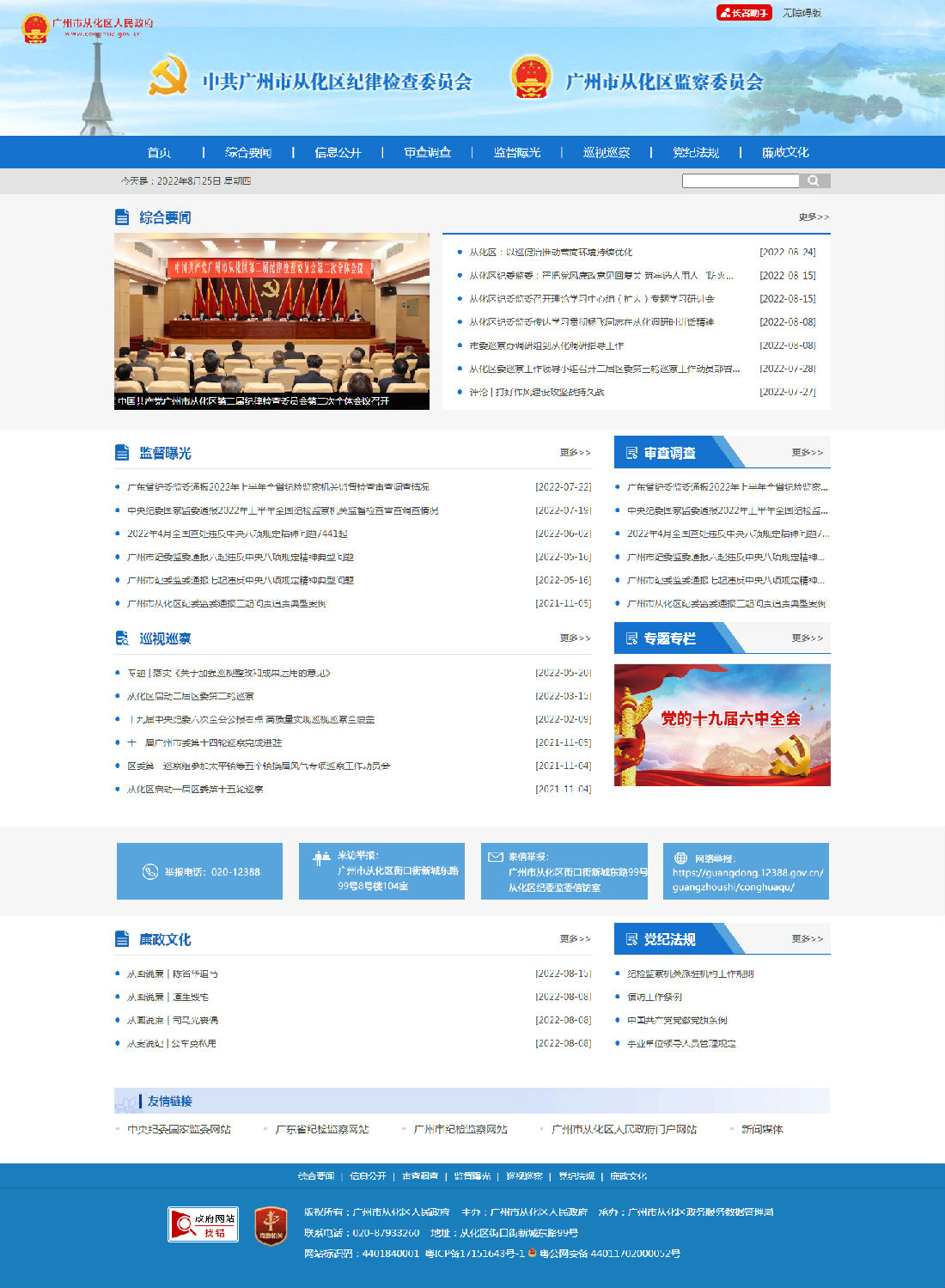The image size is (945, 1288).
Task: Click the envelope icon for 来信举报
Action: [495, 857]
